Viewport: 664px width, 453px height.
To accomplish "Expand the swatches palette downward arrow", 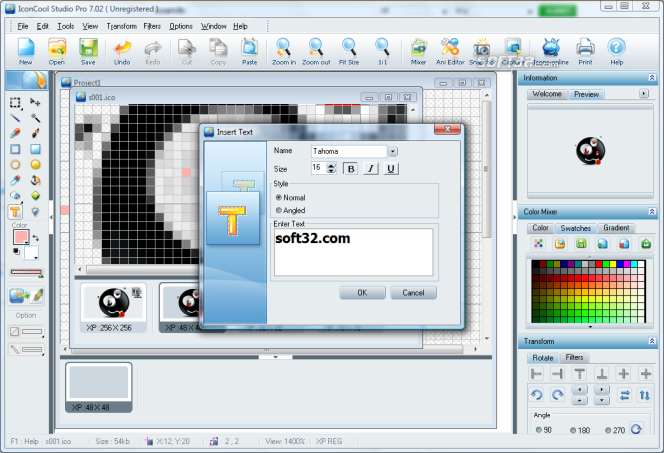I will [x=590, y=327].
